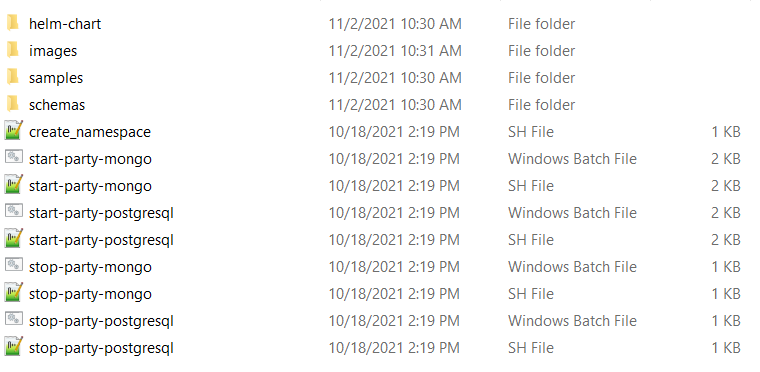Click the samples folder date modified
This screenshot has width=760, height=372.
(x=395, y=78)
